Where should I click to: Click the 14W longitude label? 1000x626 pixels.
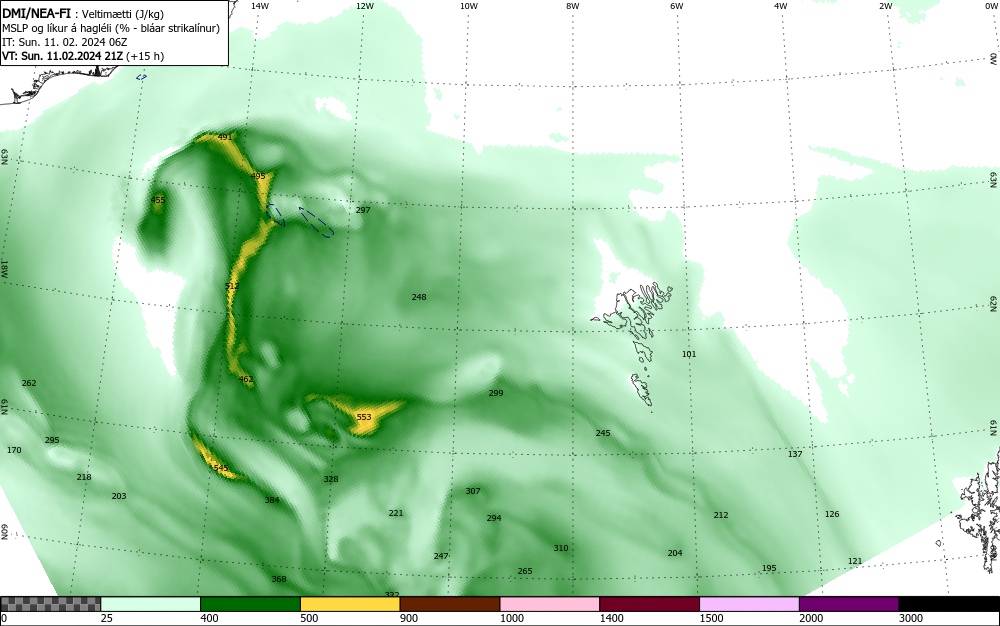[x=260, y=6]
